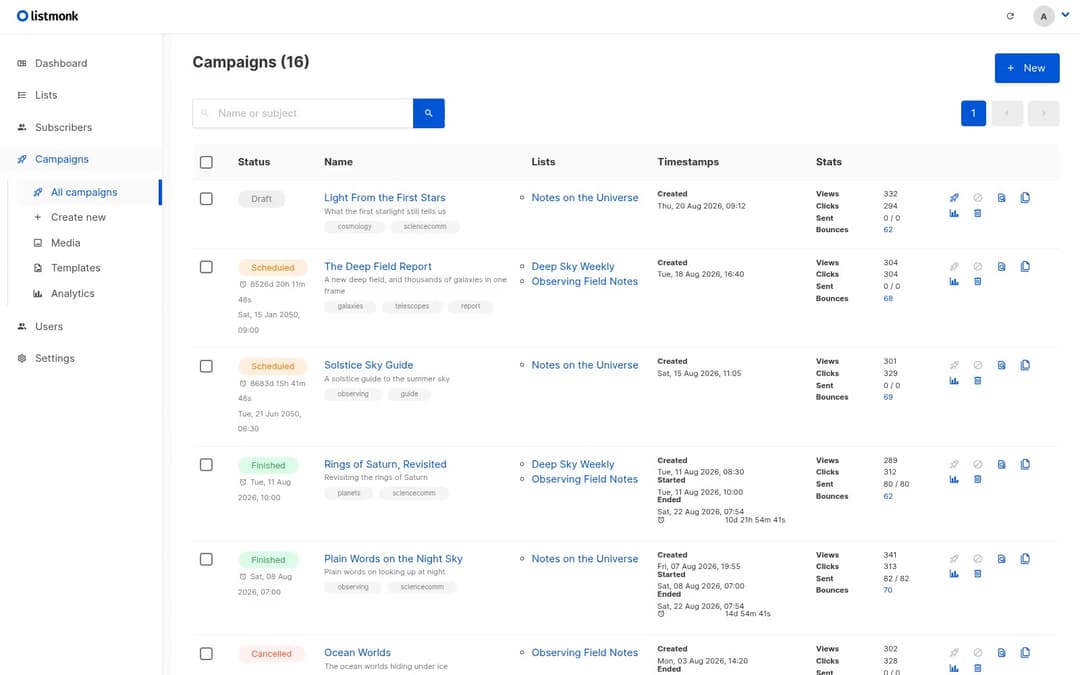Open the Solstice Sky Guide link
1080x675 pixels.
coord(368,365)
